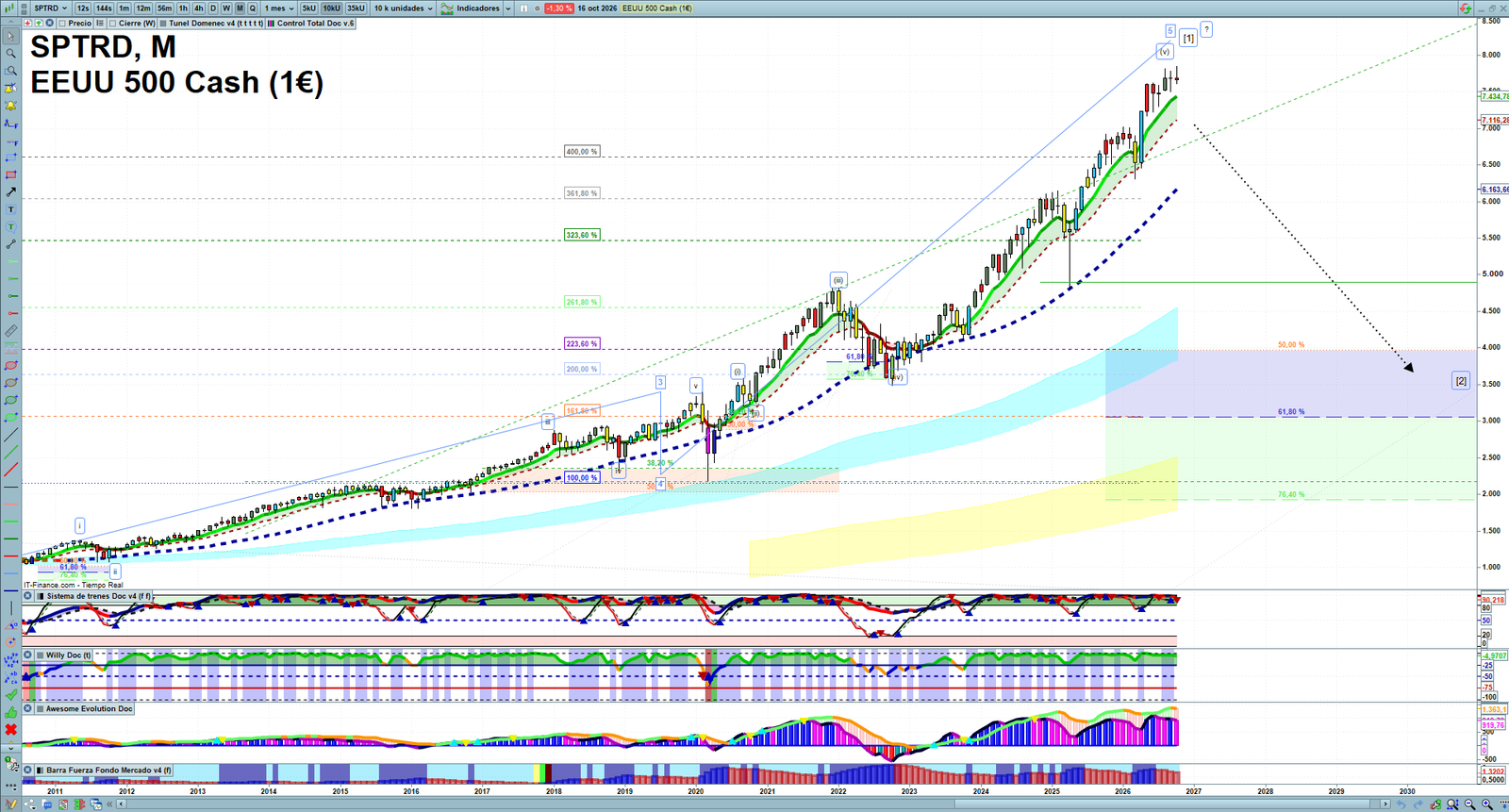Open the SPTRD symbol dropdown
Viewport: 1509px width, 812px height.
tap(50, 8)
